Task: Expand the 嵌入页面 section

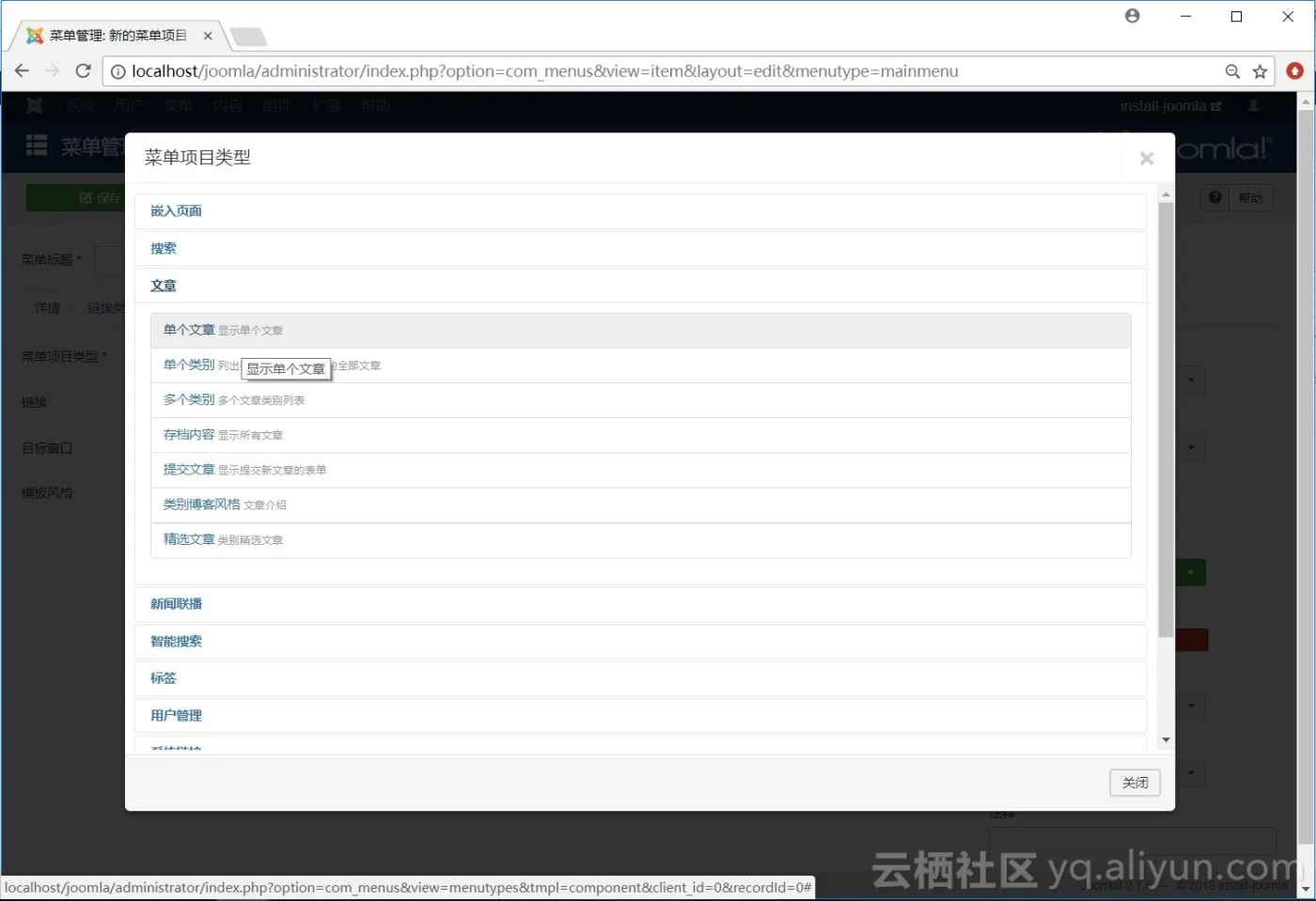Action: (x=176, y=210)
